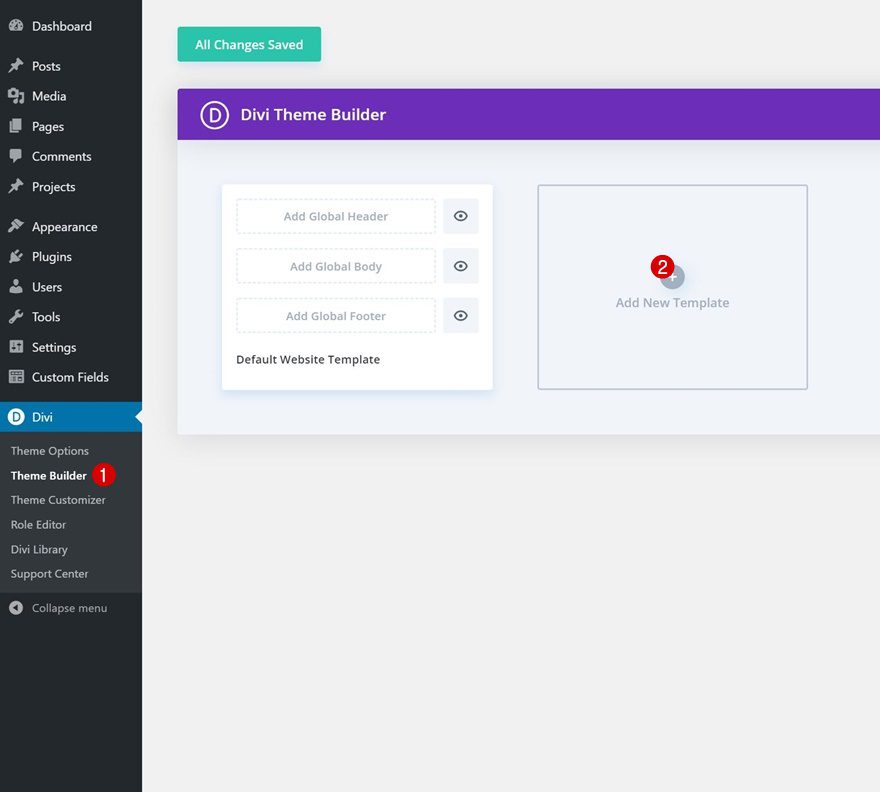
Task: Toggle the Global Body eye icon
Action: [461, 266]
